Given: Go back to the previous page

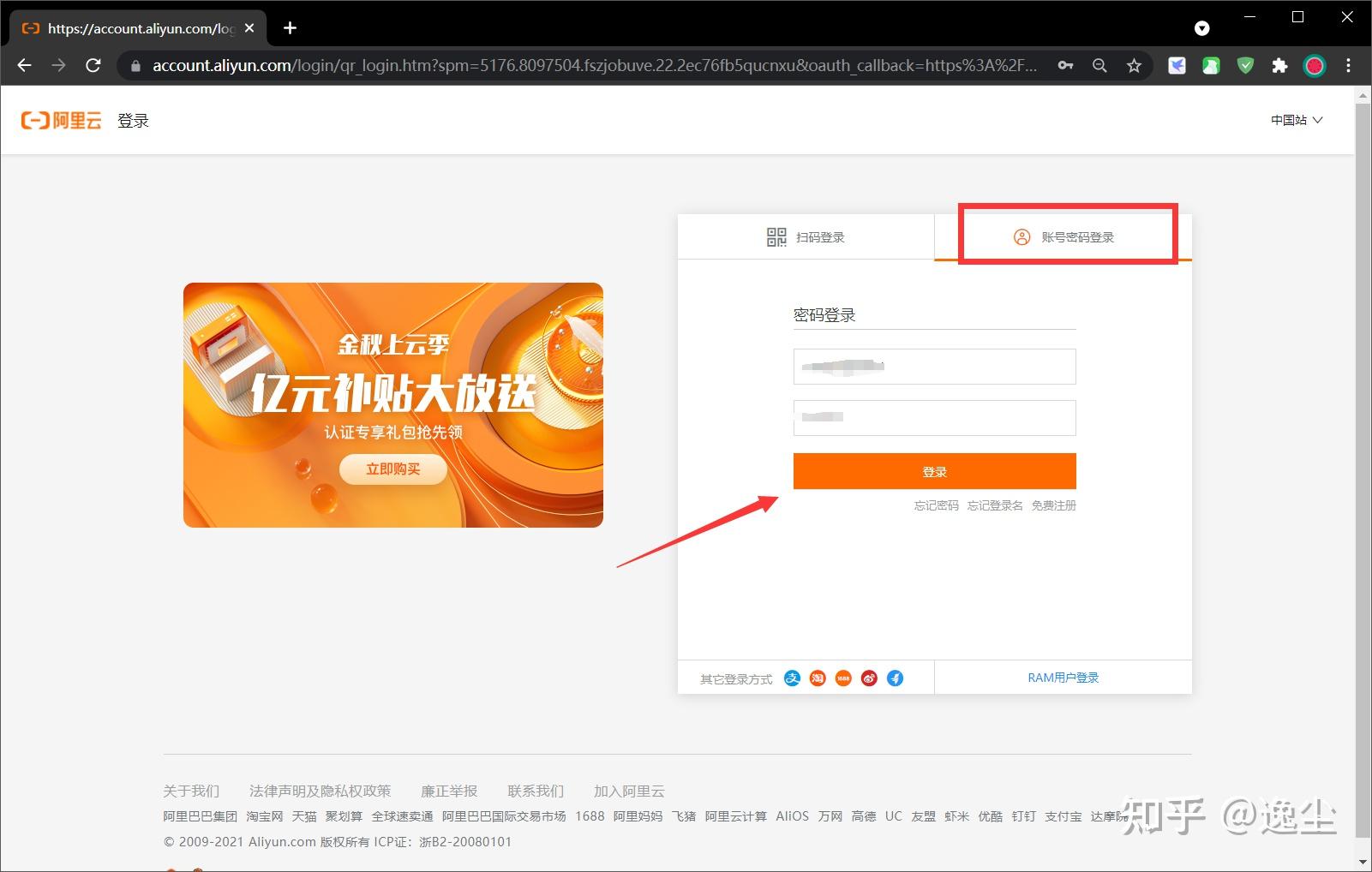Looking at the screenshot, I should point(24,65).
